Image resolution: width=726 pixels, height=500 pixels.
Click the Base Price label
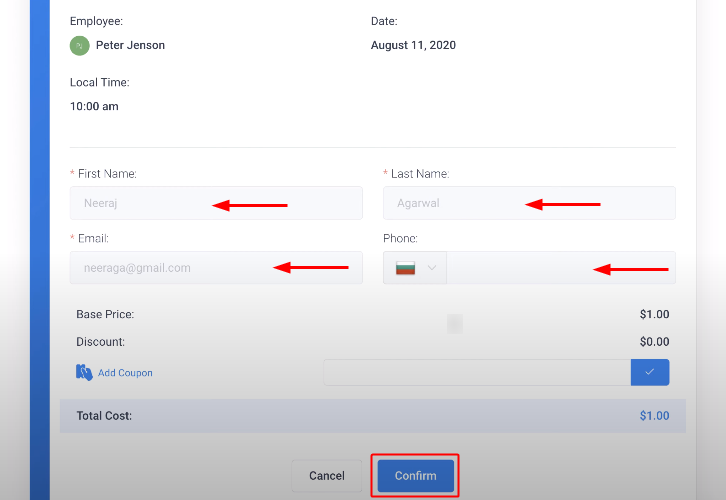105,314
